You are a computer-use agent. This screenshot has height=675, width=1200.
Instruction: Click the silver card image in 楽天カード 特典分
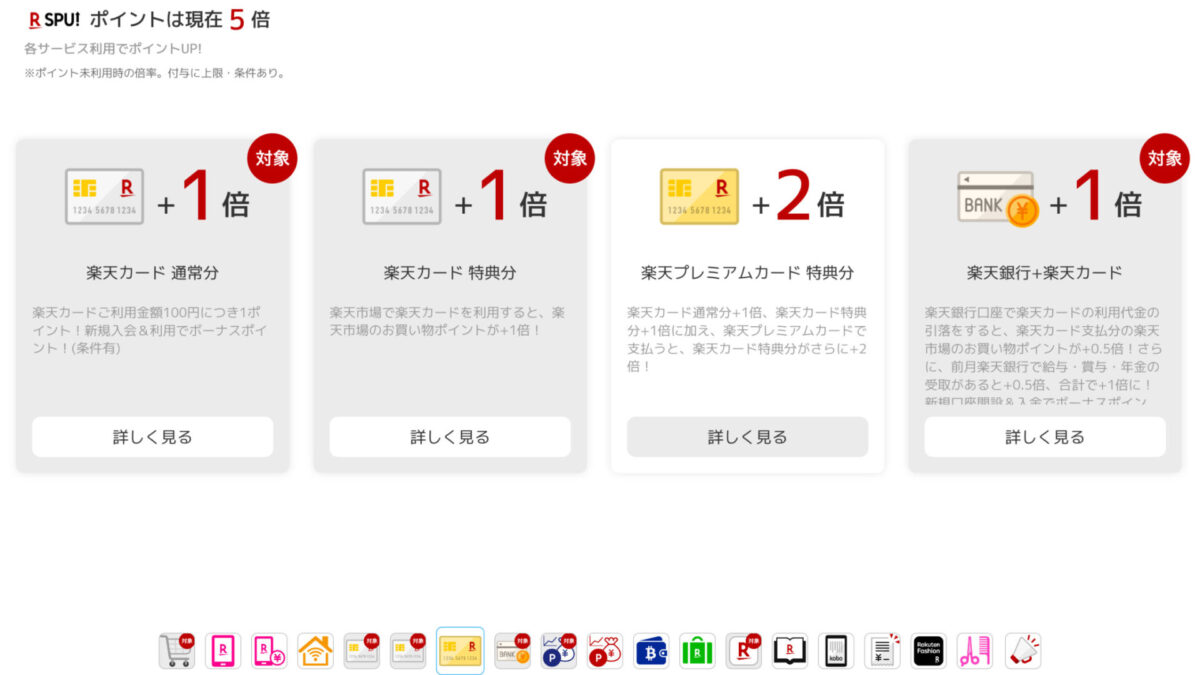pyautogui.click(x=402, y=197)
